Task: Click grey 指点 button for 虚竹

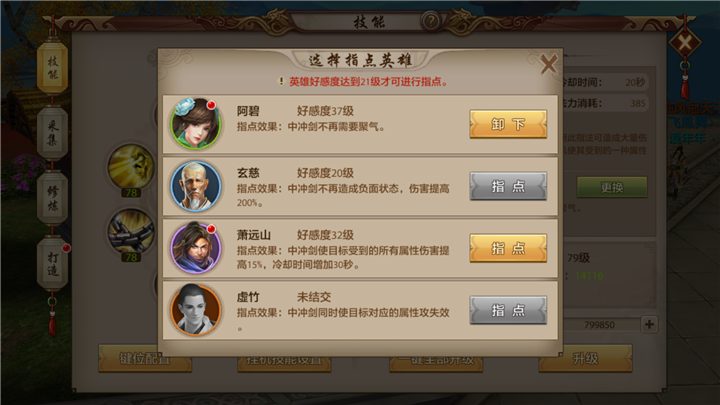Action: [508, 310]
